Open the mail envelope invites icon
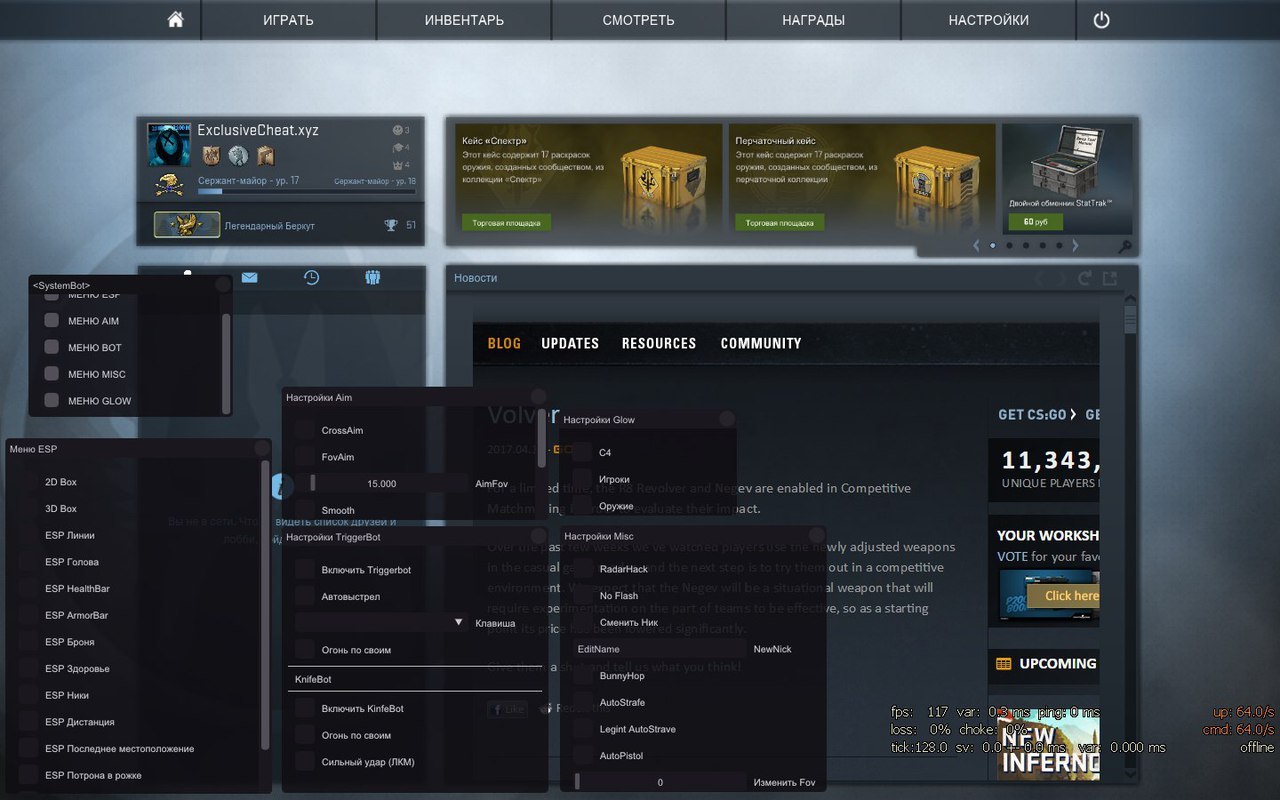This screenshot has width=1280, height=800. coord(249,278)
